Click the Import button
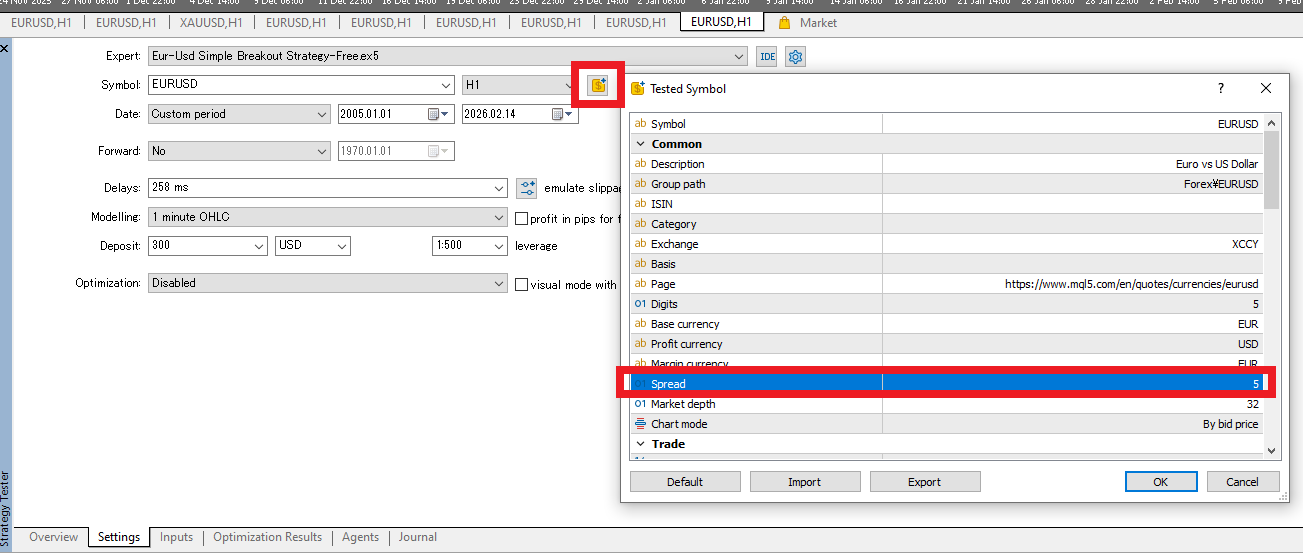Image resolution: width=1303 pixels, height=554 pixels. coord(805,482)
